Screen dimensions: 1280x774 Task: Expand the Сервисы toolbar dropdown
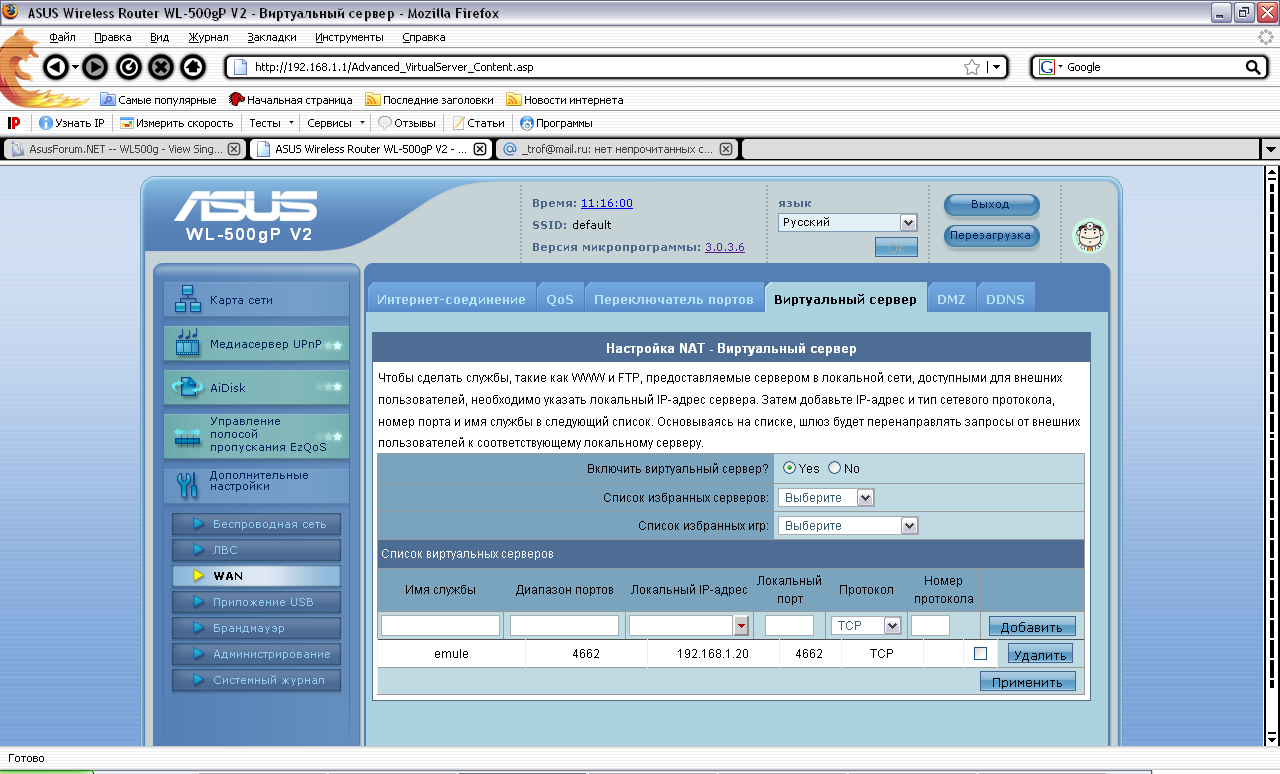tap(336, 123)
